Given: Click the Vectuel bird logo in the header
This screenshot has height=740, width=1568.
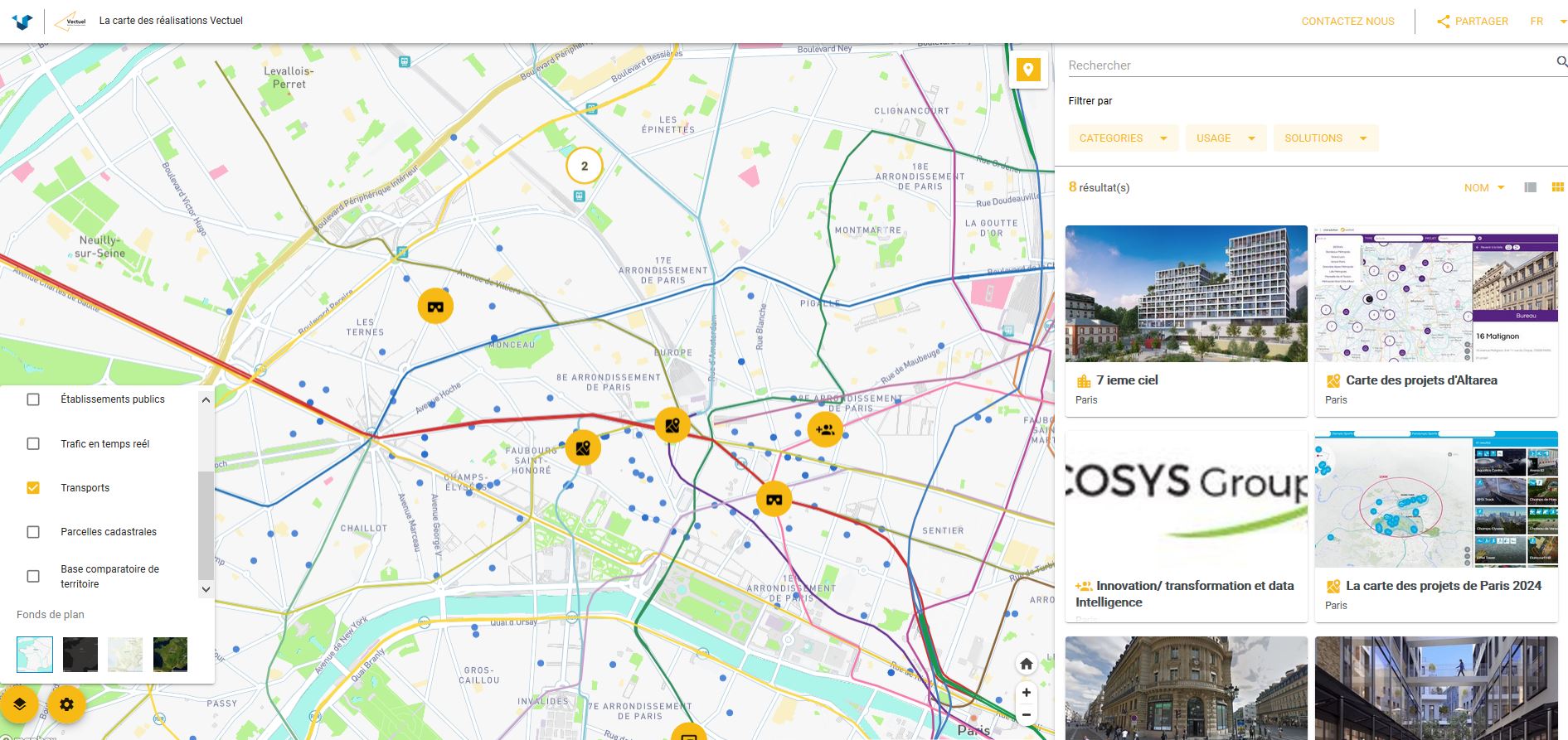Looking at the screenshot, I should tap(22, 22).
